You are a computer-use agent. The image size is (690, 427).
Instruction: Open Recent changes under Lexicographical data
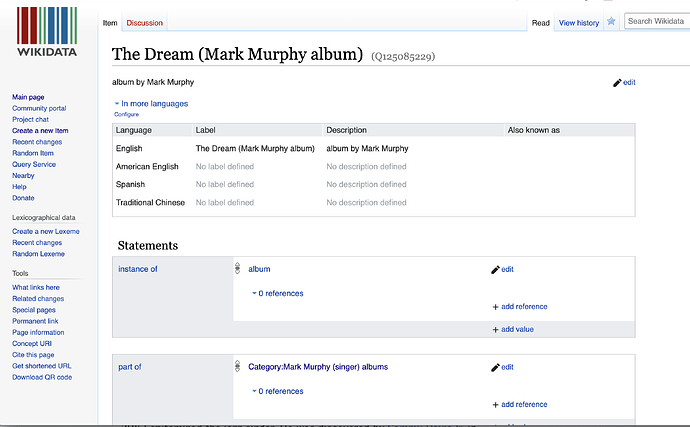coord(37,243)
